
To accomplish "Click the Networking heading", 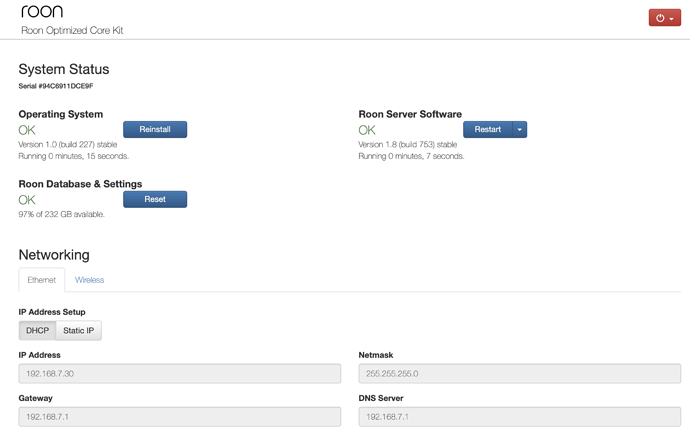I will click(54, 255).
